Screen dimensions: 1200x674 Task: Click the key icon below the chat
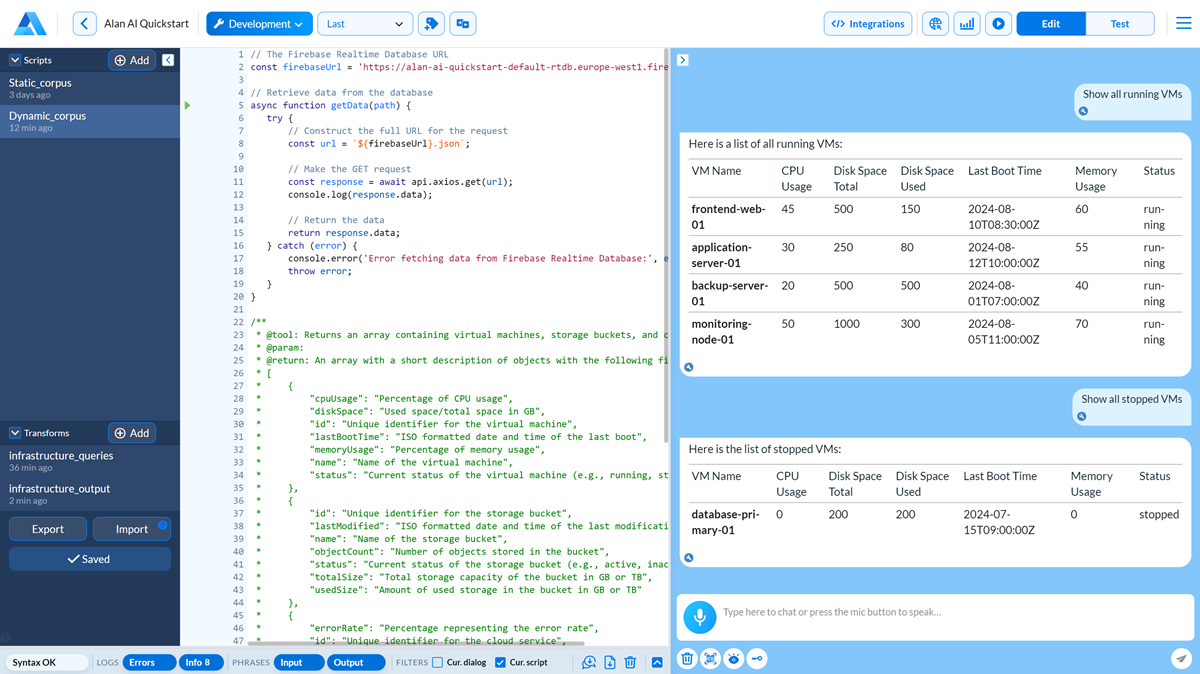[x=757, y=658]
